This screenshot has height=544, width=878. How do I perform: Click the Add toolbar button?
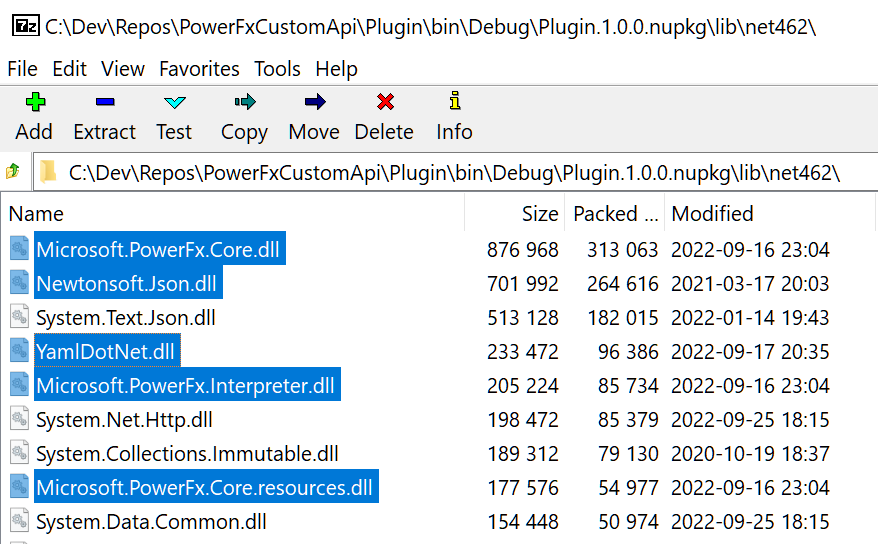[34, 118]
